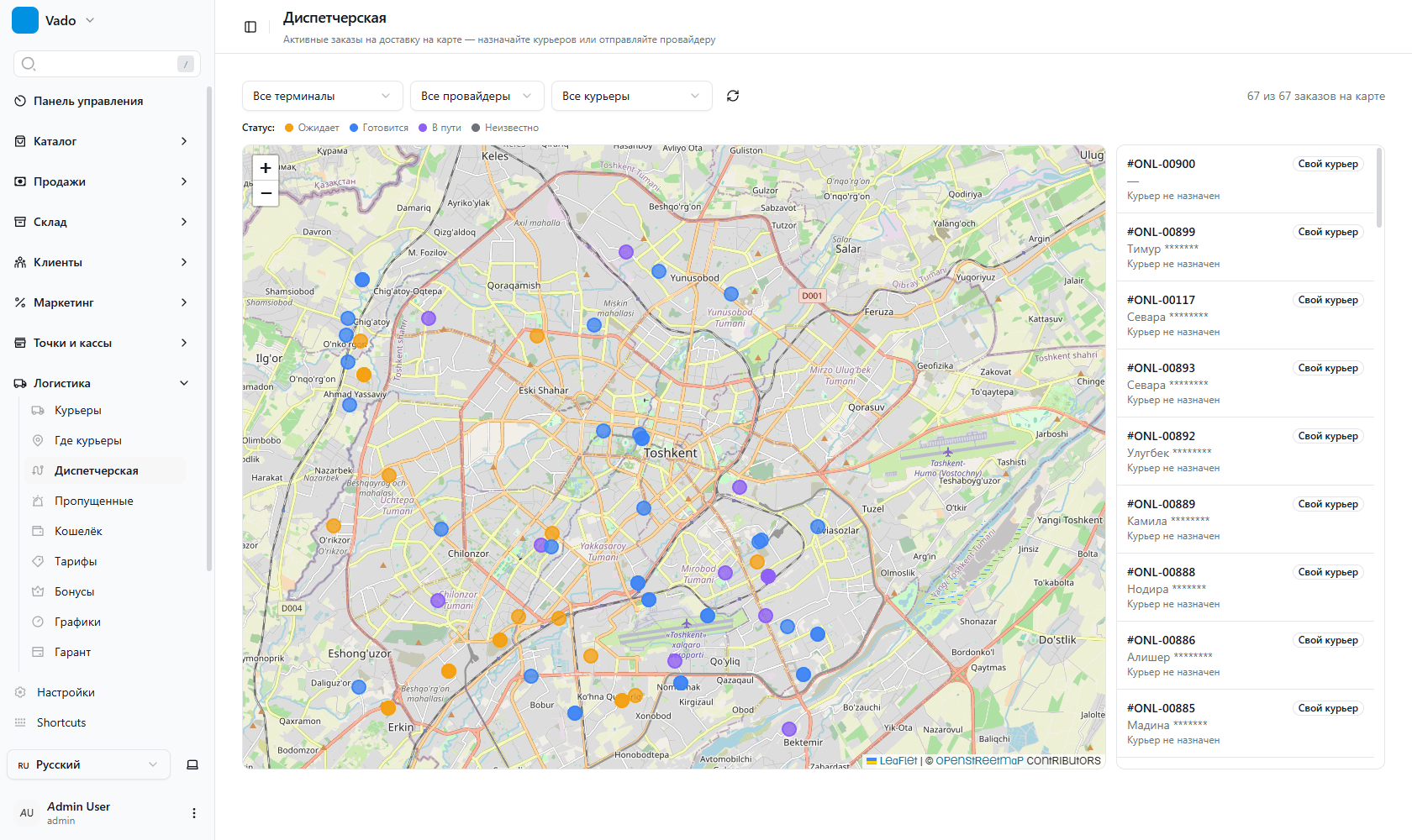Open the Диспетчерская menu item

click(x=106, y=470)
